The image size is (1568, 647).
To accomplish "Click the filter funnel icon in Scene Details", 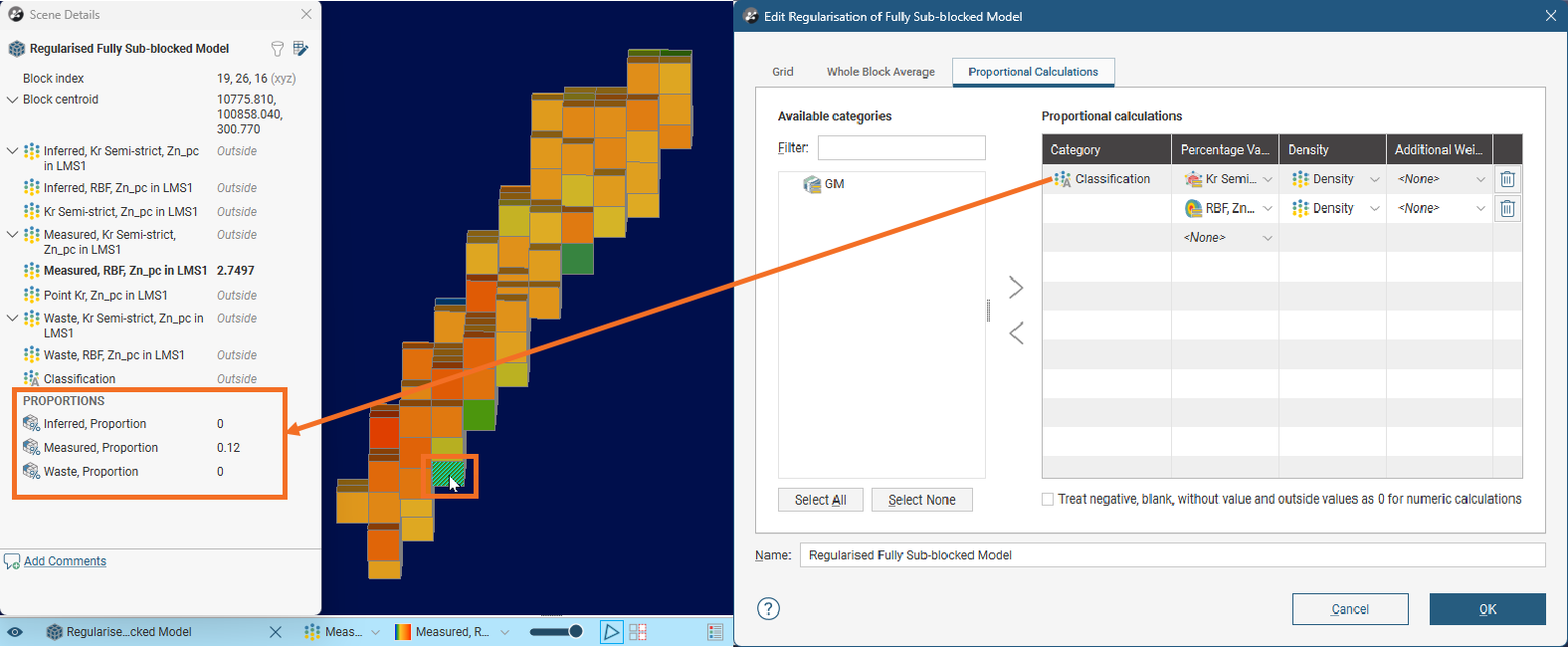I will [x=278, y=49].
